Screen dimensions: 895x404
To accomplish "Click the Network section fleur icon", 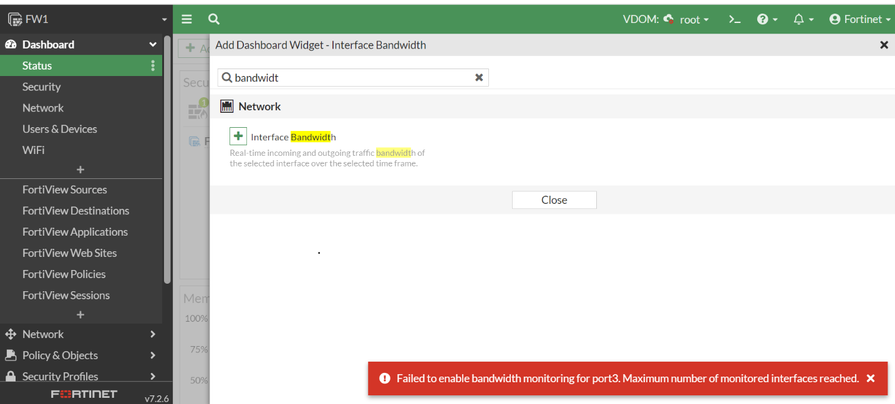I will tap(10, 334).
